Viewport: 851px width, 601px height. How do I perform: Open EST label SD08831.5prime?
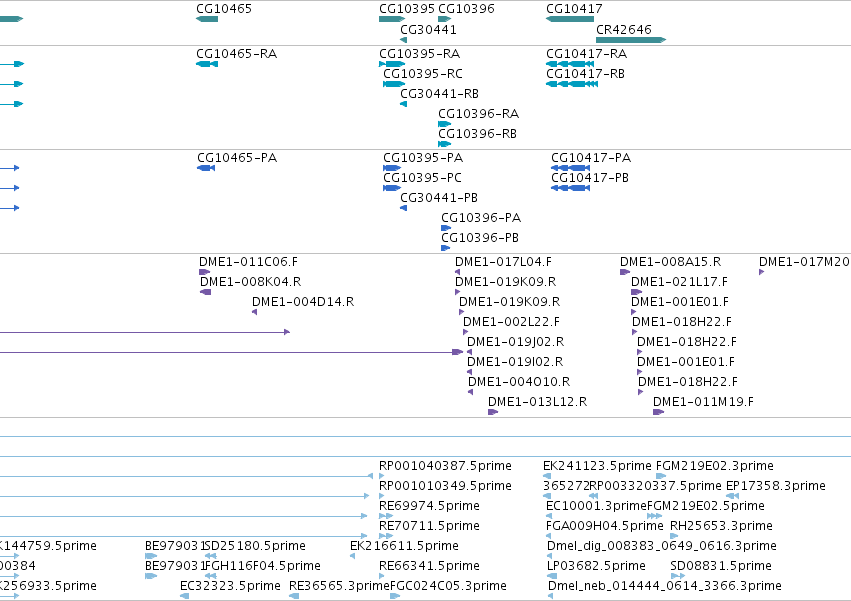721,566
